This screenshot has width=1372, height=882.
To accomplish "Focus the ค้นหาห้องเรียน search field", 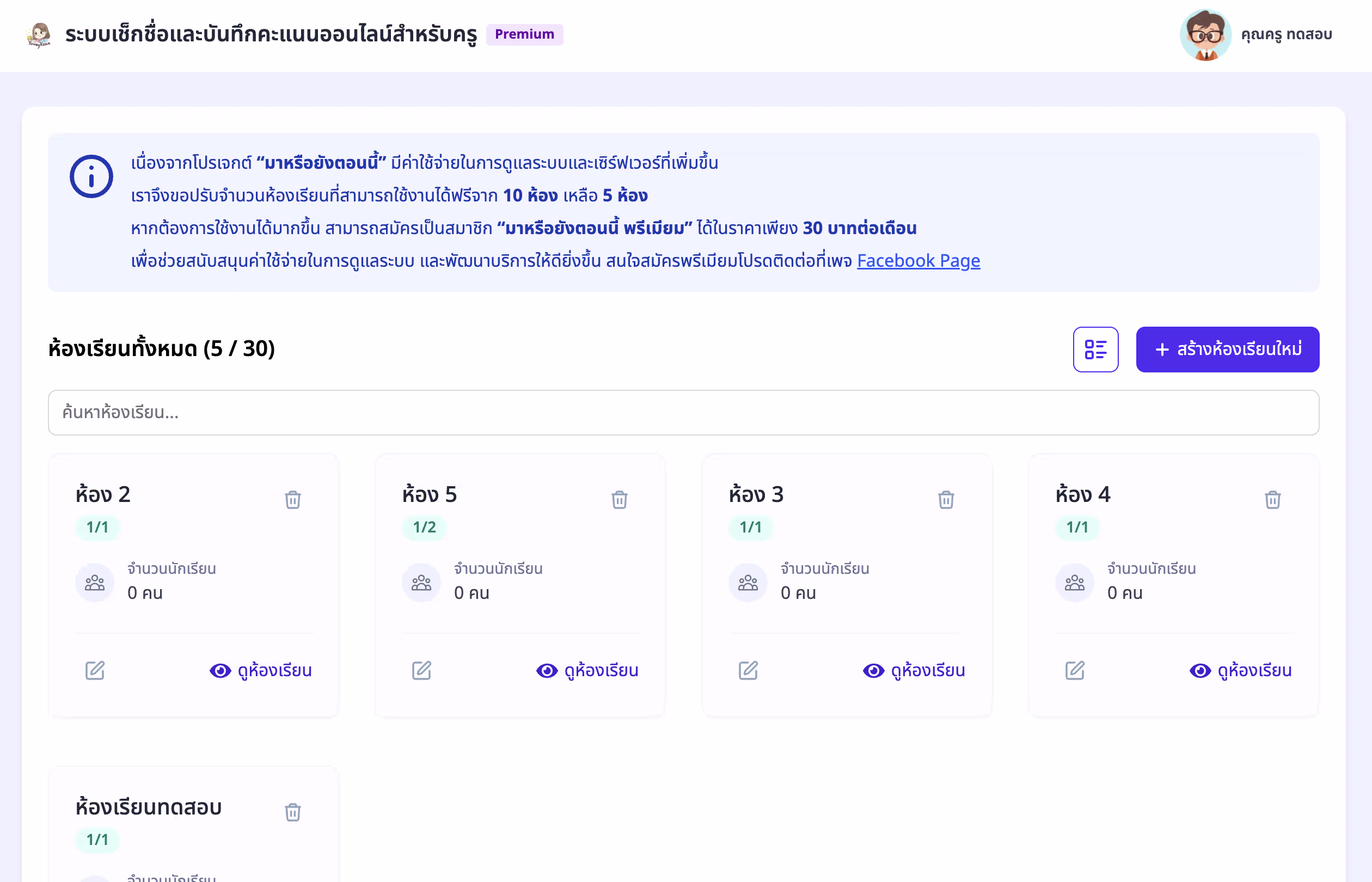I will (683, 412).
